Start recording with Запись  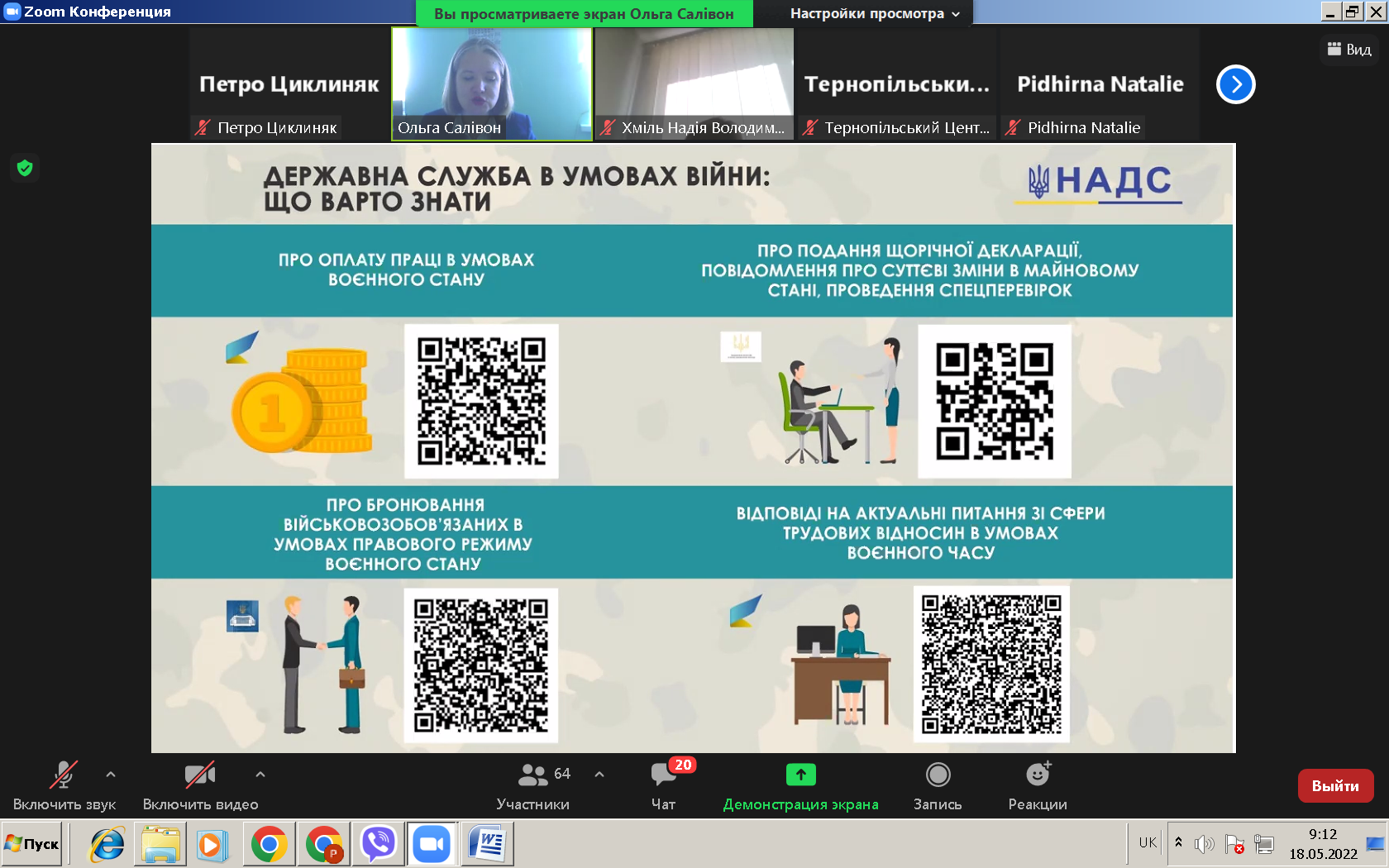pos(938,785)
